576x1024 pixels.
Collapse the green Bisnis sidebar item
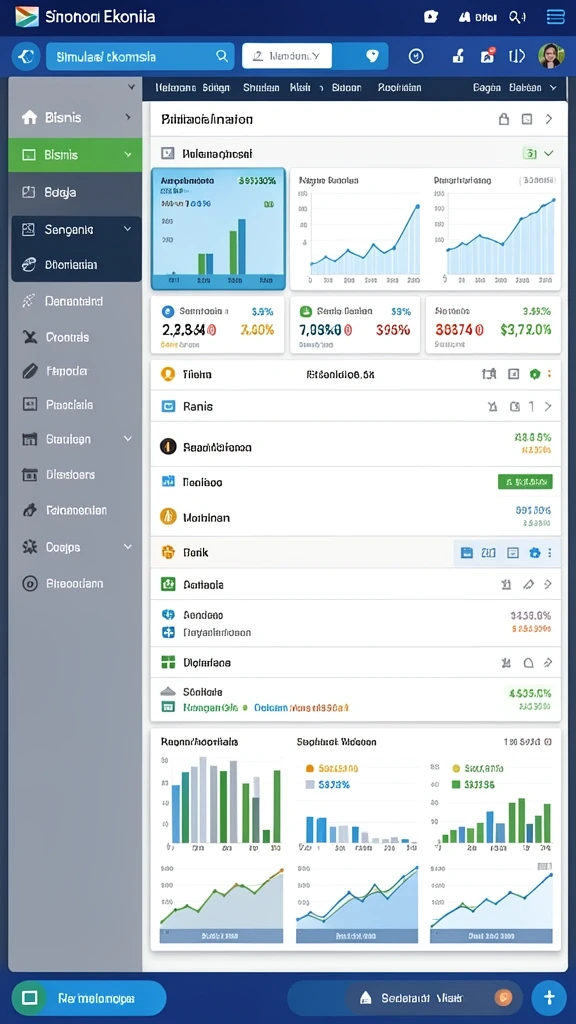point(127,155)
